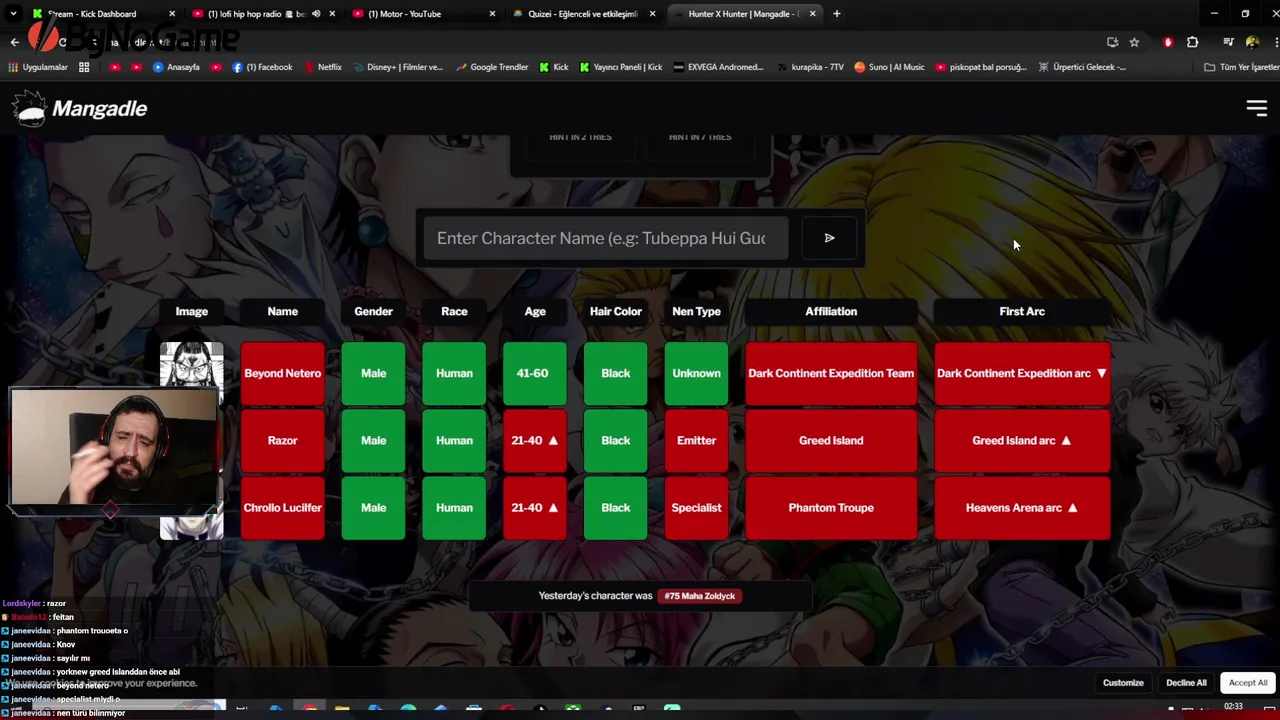Open the Google Trendler bookmark
Viewport: 1280px width, 720px height.
point(492,67)
